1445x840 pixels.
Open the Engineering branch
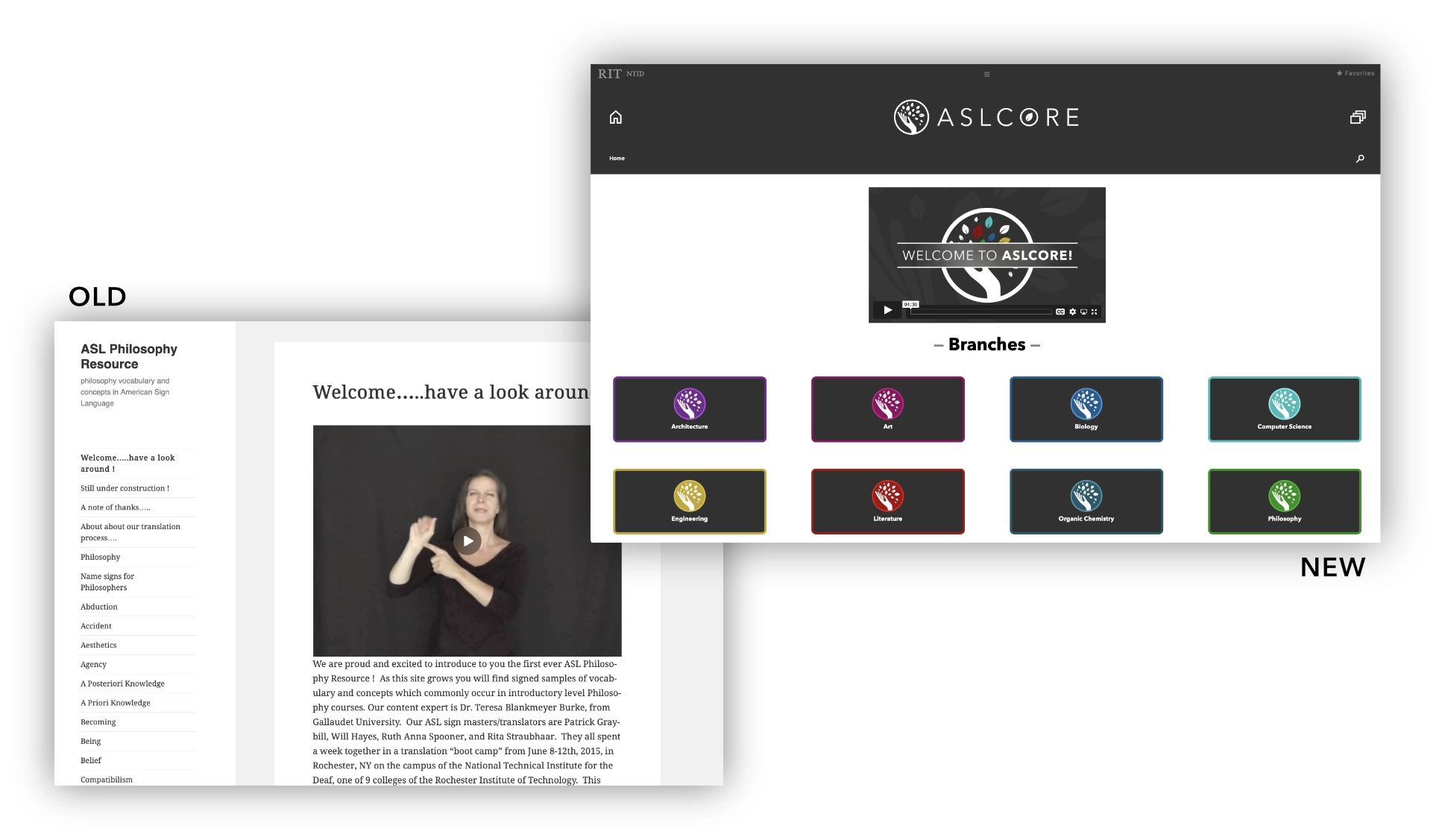(x=689, y=501)
